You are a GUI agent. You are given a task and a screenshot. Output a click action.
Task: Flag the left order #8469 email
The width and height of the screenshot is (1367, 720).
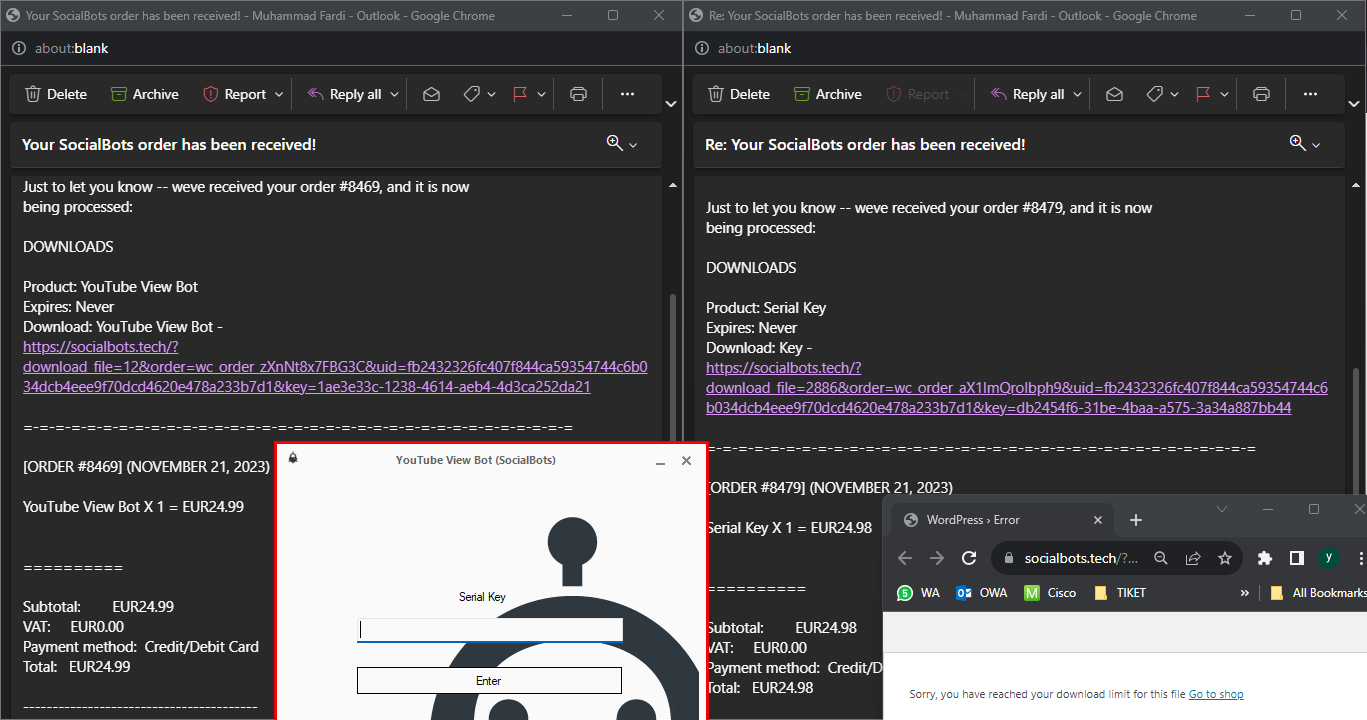tap(520, 94)
